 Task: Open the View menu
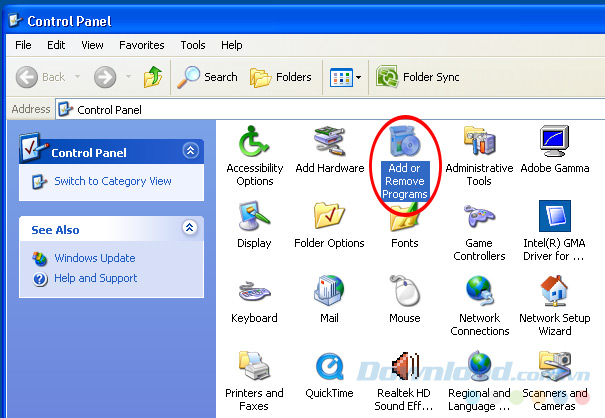(x=92, y=45)
